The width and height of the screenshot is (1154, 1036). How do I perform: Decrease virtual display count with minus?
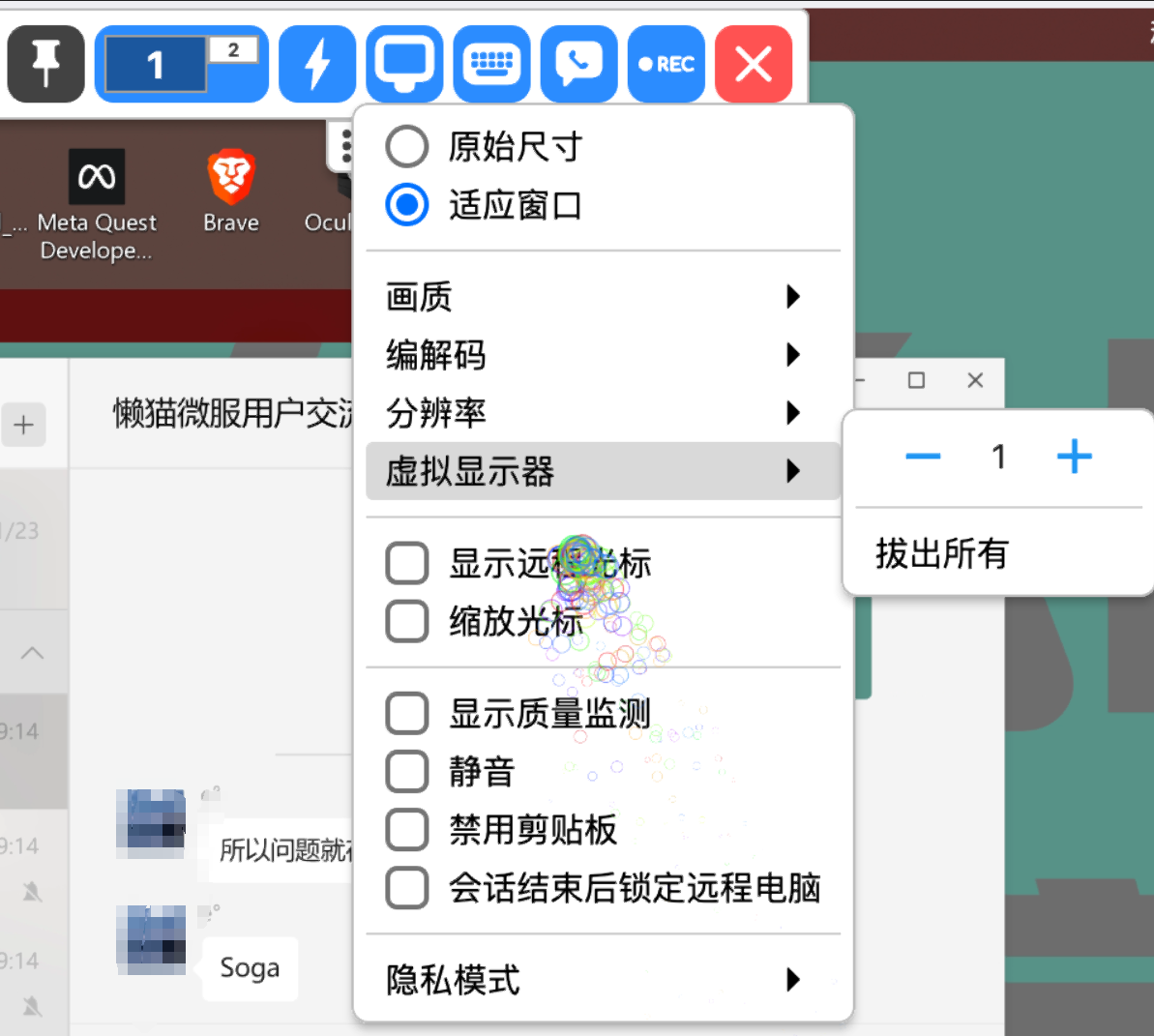click(923, 457)
